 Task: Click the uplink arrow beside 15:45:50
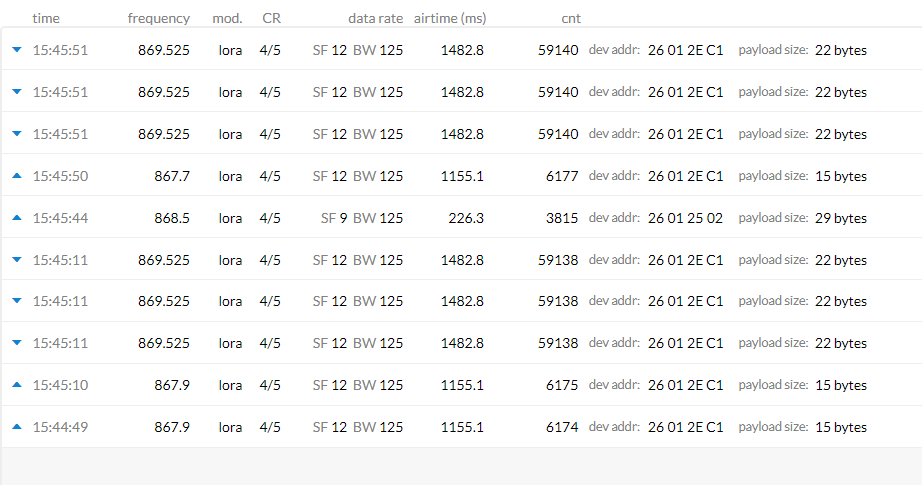(x=16, y=176)
